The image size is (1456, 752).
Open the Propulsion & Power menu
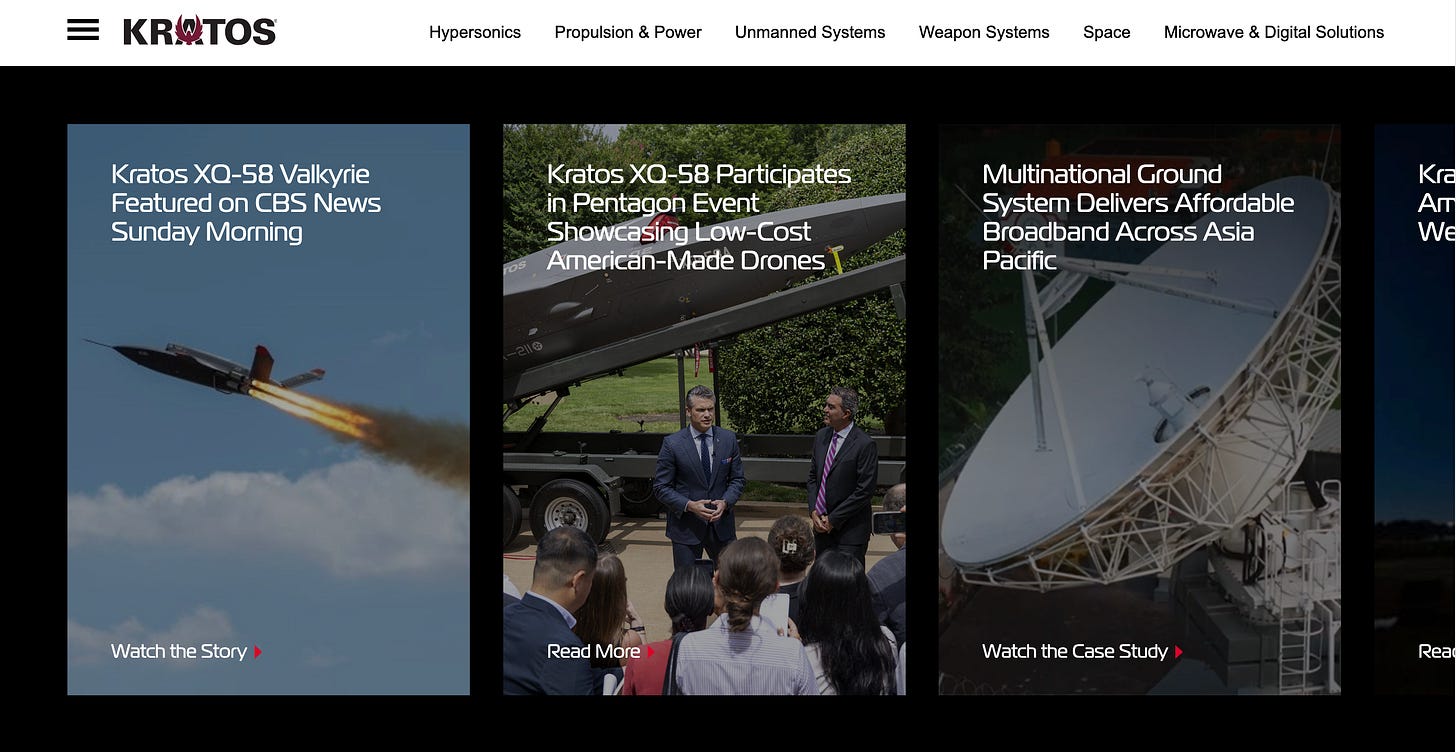(628, 32)
